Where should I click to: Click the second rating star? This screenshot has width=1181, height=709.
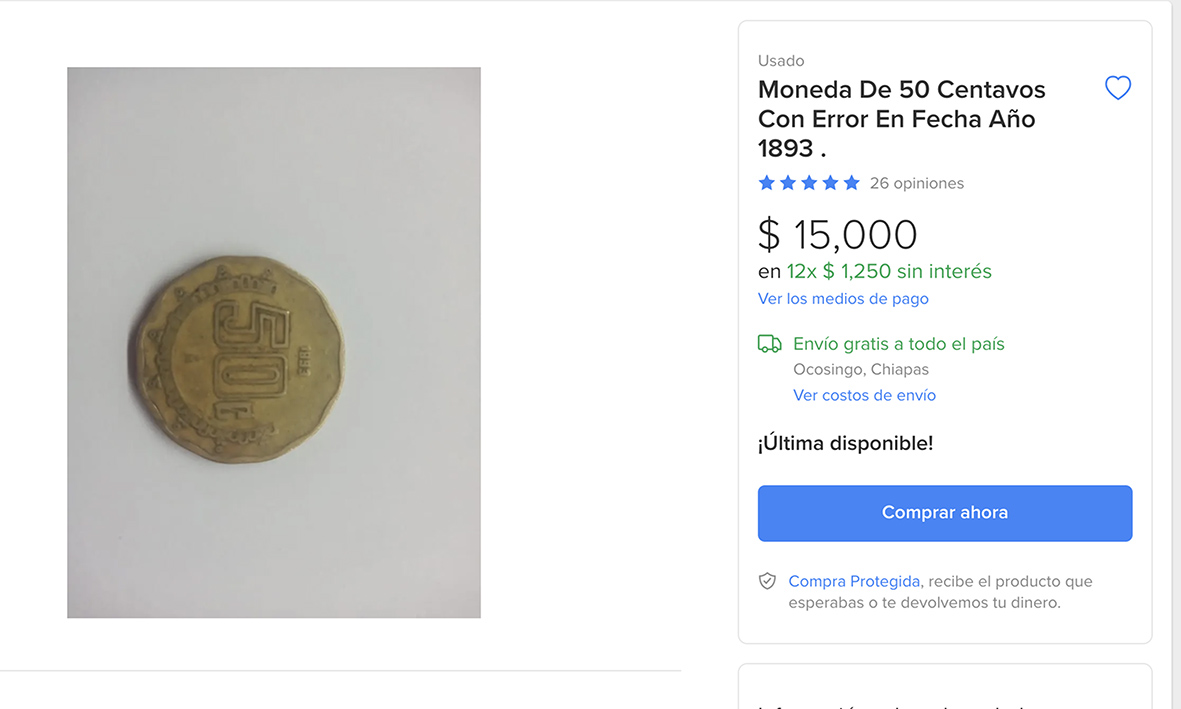pyautogui.click(x=788, y=183)
